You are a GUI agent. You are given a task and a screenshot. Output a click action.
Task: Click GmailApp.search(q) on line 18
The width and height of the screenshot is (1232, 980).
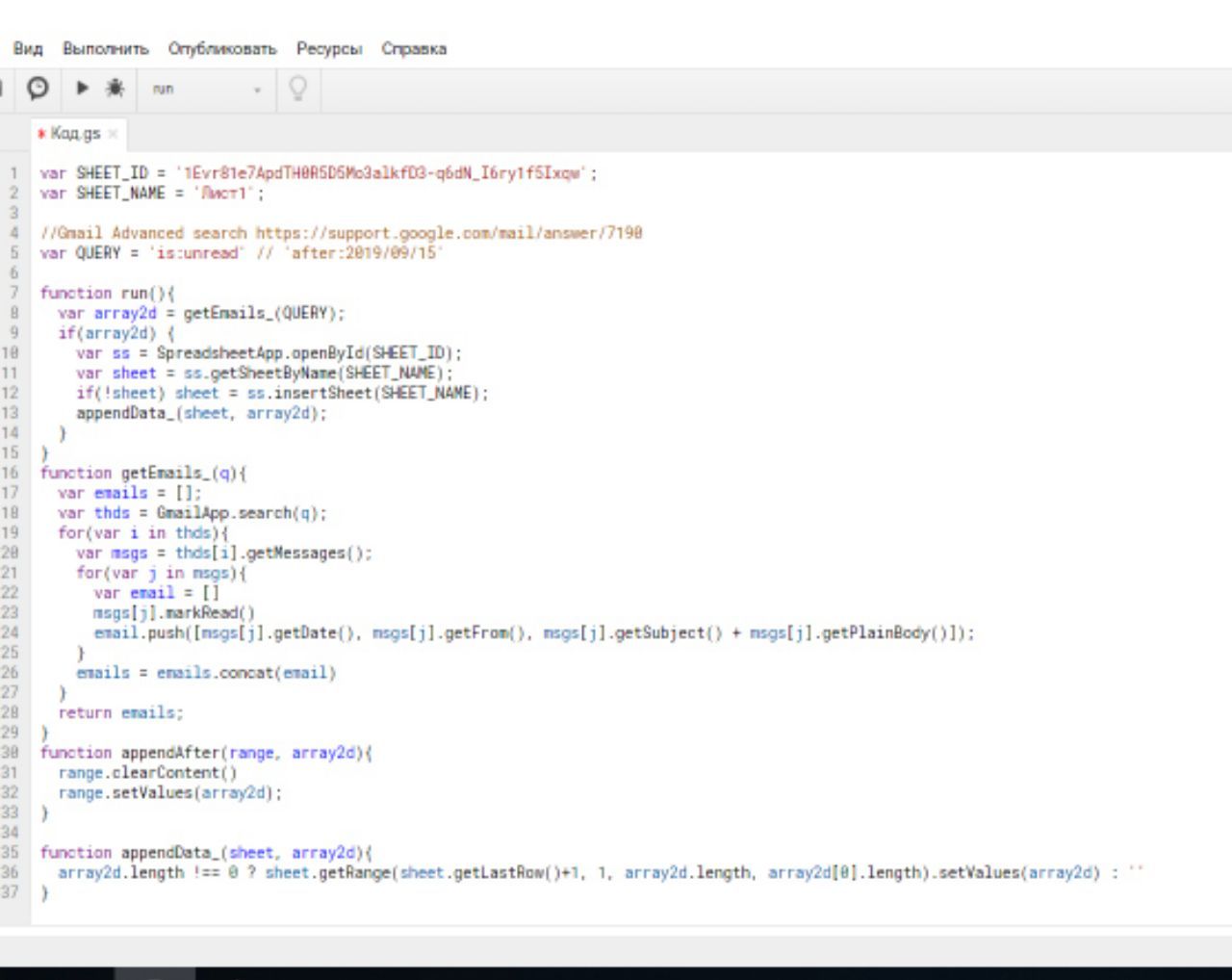(237, 514)
